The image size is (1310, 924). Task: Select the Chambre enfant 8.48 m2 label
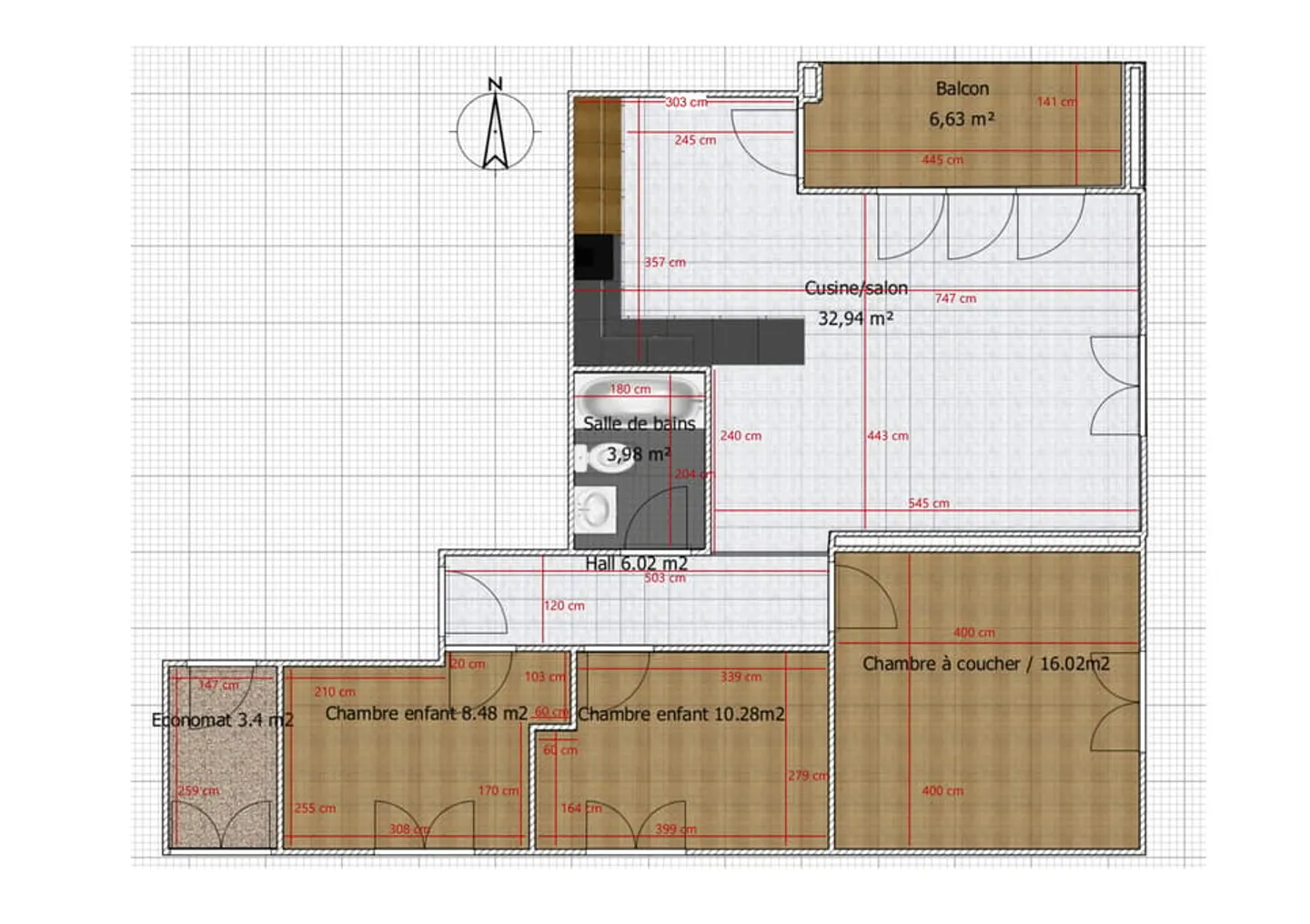pyautogui.click(x=426, y=714)
